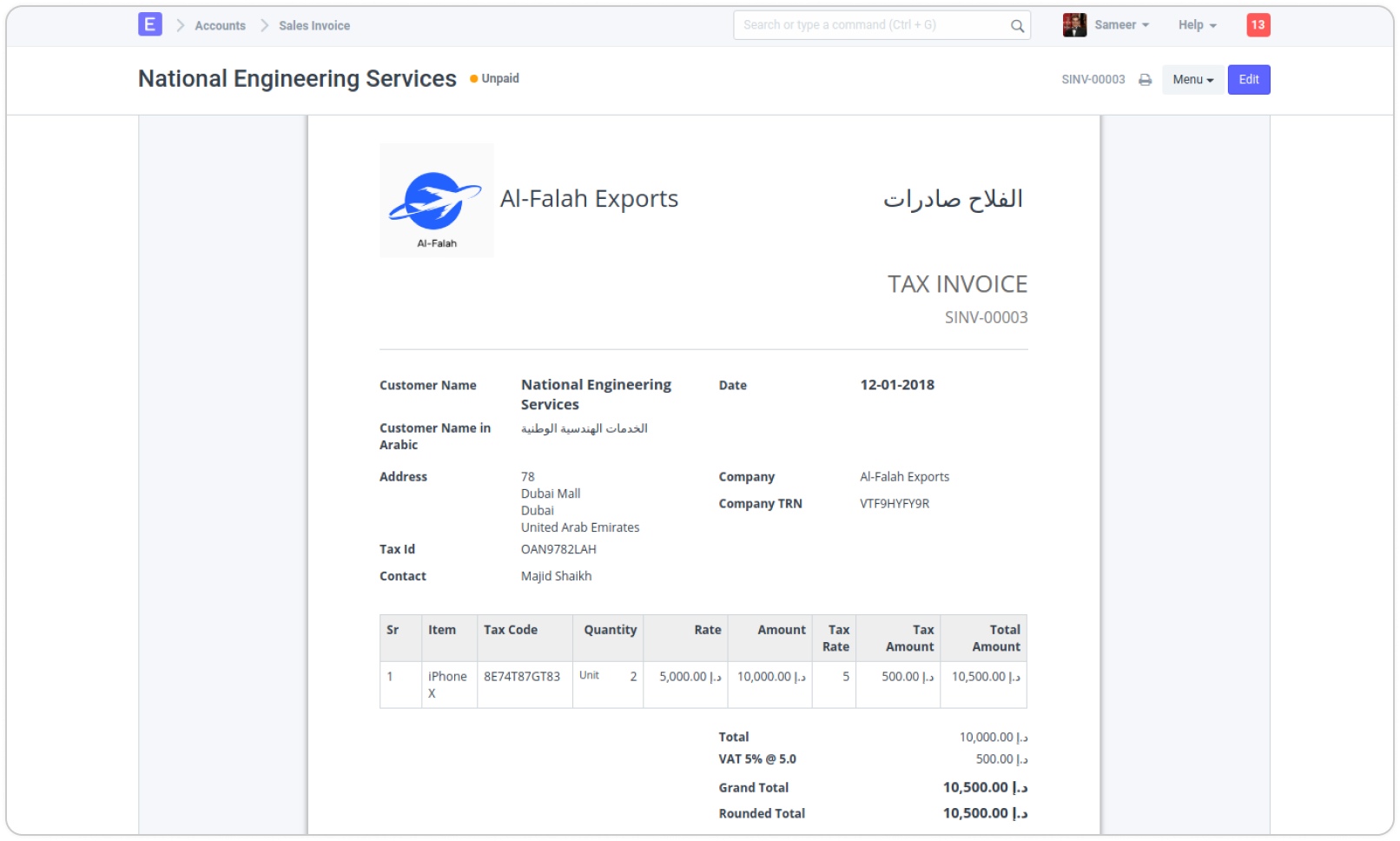Click the SINV-00003 label in the page header
The height and width of the screenshot is (841, 1400).
tap(1093, 80)
